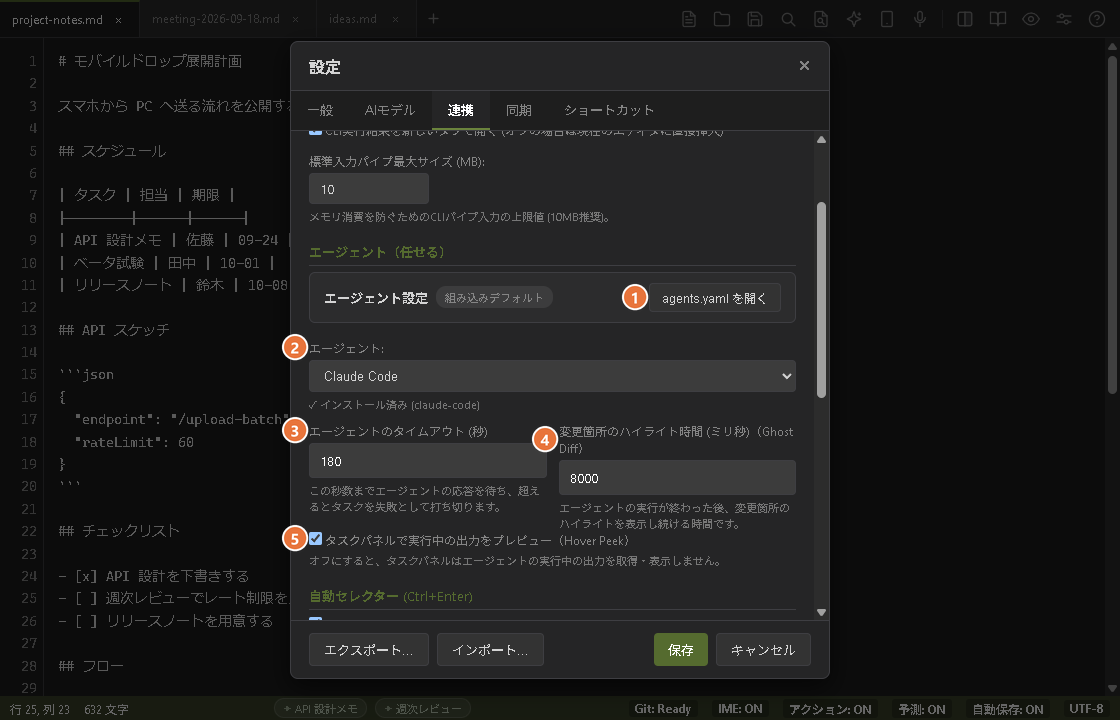Click the microphone voice input icon
Image resolution: width=1120 pixels, height=720 pixels.
pyautogui.click(x=920, y=19)
